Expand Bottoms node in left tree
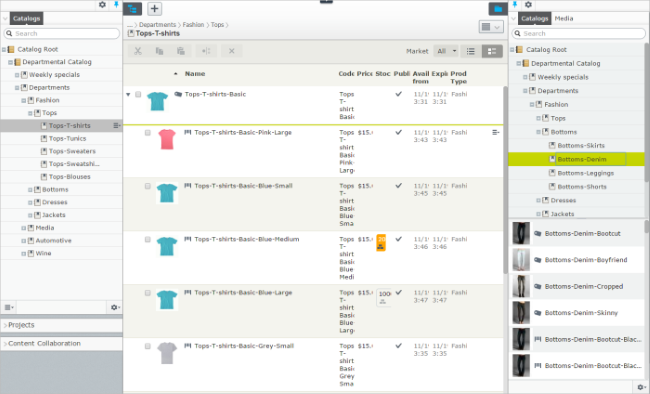 click(x=30, y=190)
